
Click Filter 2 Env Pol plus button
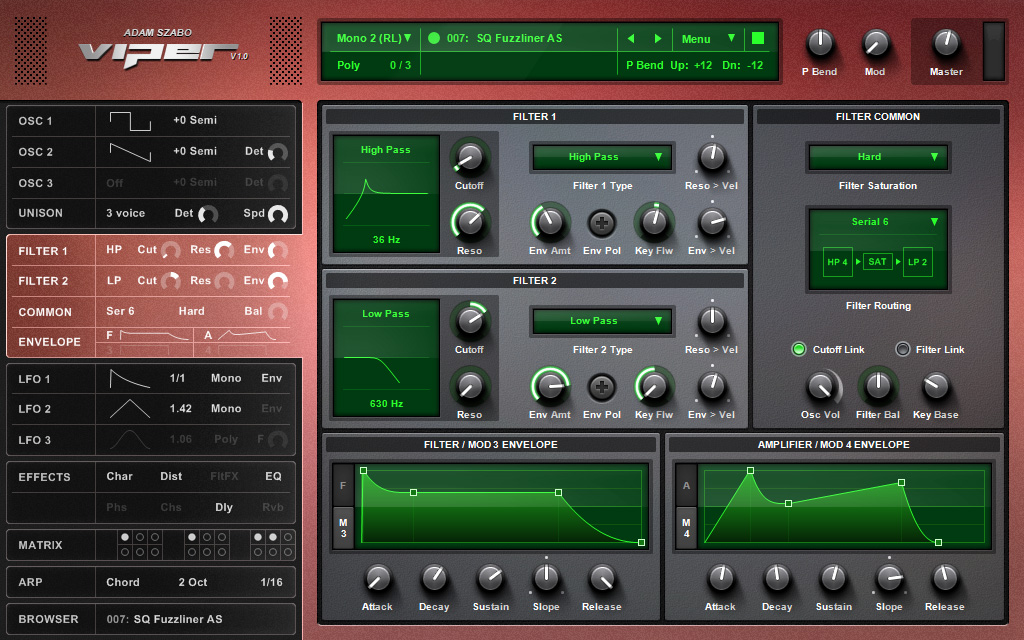tap(601, 386)
